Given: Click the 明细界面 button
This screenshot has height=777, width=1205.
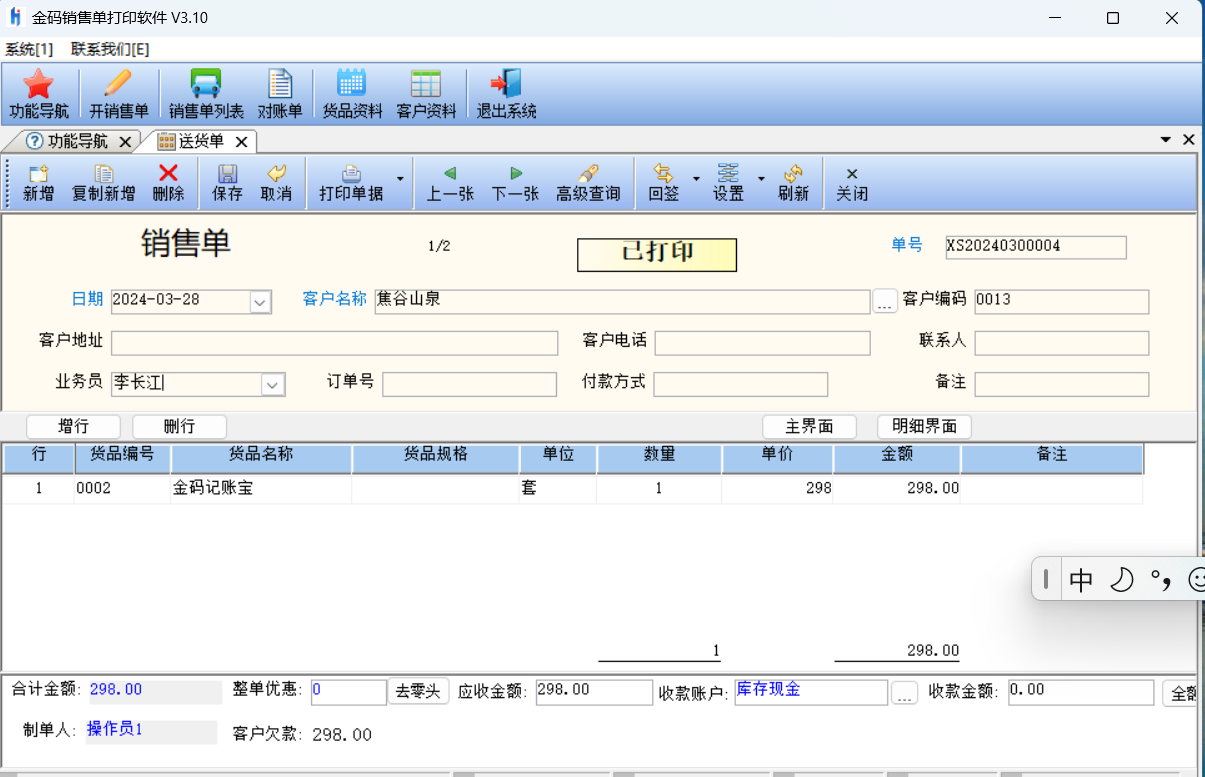Looking at the screenshot, I should pyautogui.click(x=924, y=426).
